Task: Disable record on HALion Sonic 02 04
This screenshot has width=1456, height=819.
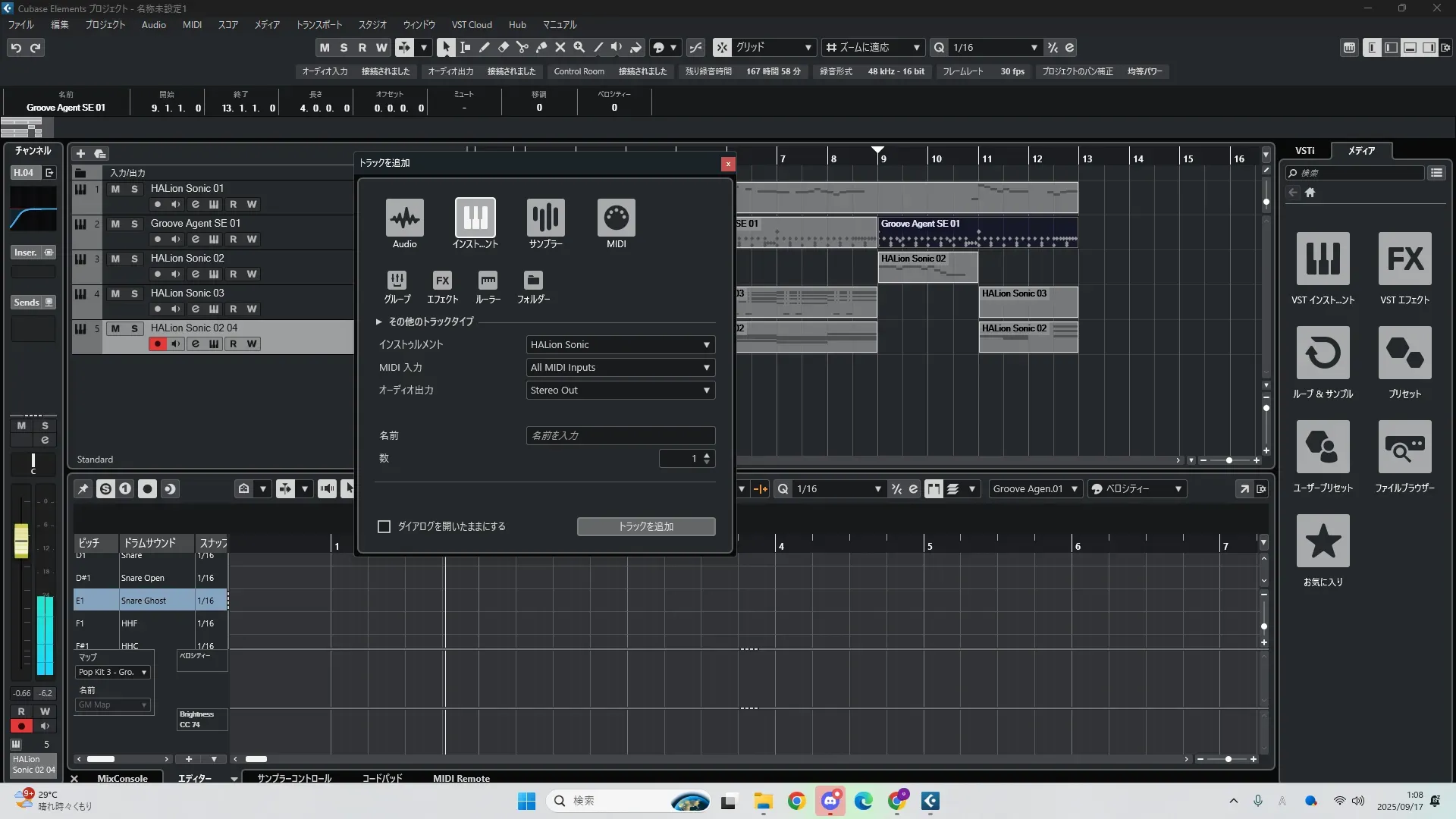Action: 157,344
